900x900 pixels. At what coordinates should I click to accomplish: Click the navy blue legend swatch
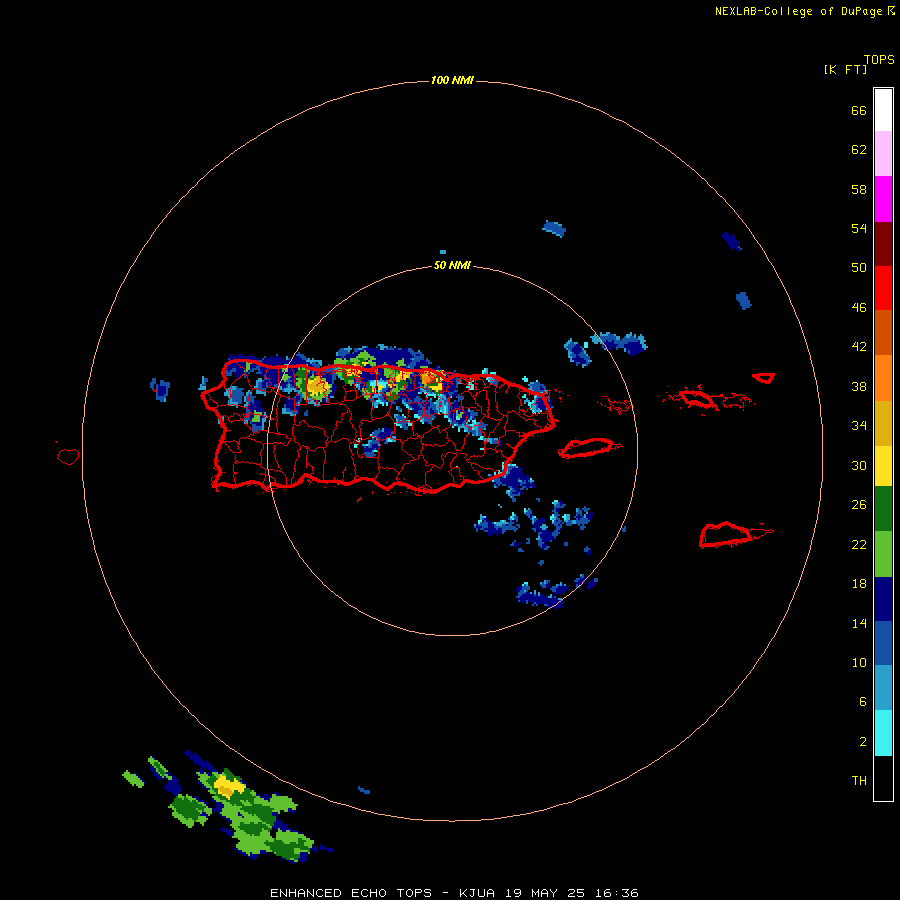point(883,599)
